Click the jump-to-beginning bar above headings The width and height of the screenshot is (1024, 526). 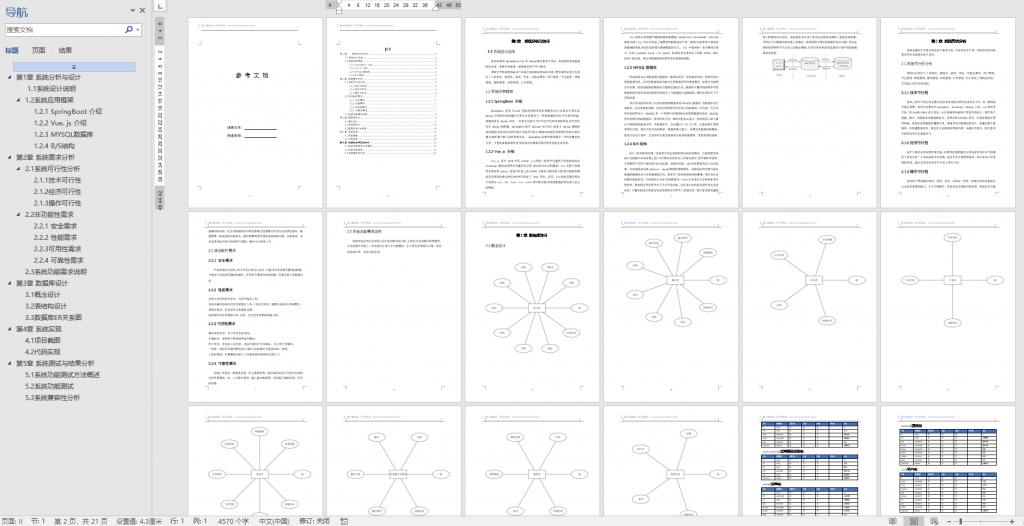click(x=74, y=67)
